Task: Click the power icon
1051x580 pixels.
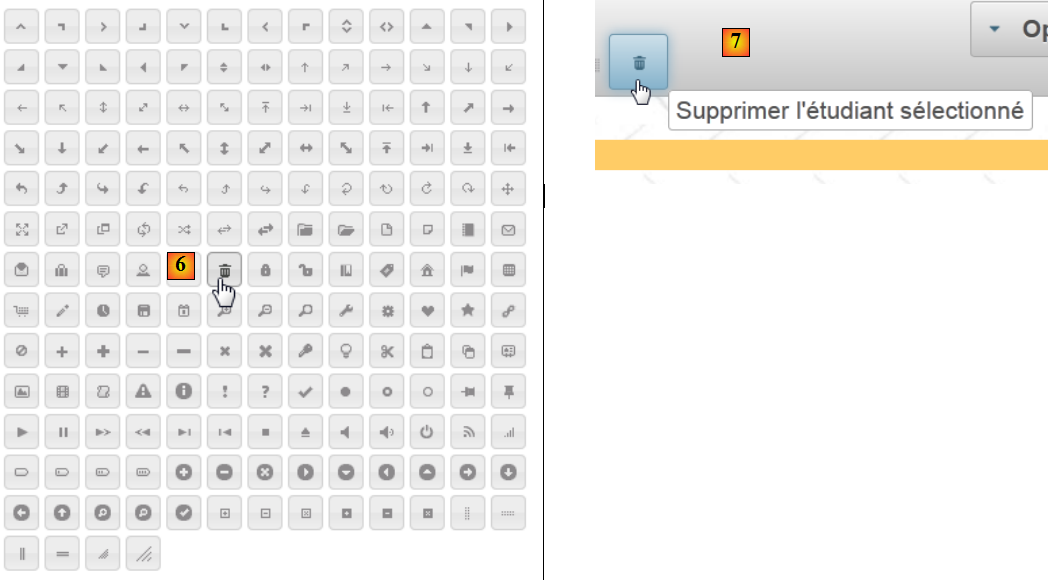Action: [427, 433]
